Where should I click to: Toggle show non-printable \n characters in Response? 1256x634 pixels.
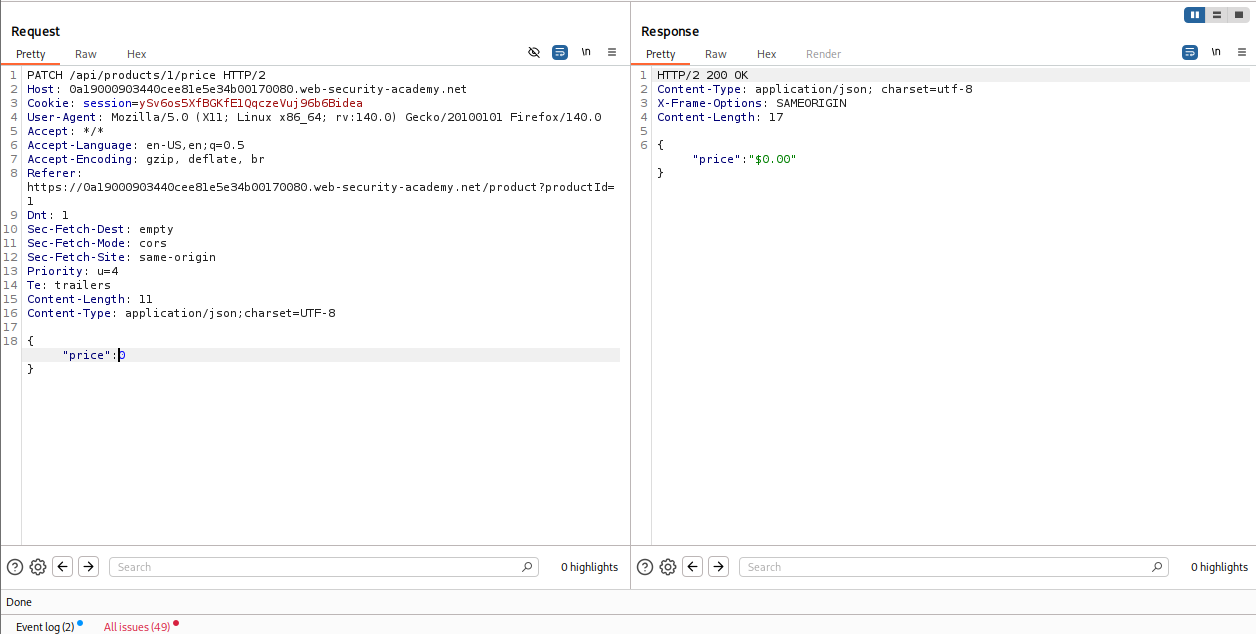click(1216, 52)
